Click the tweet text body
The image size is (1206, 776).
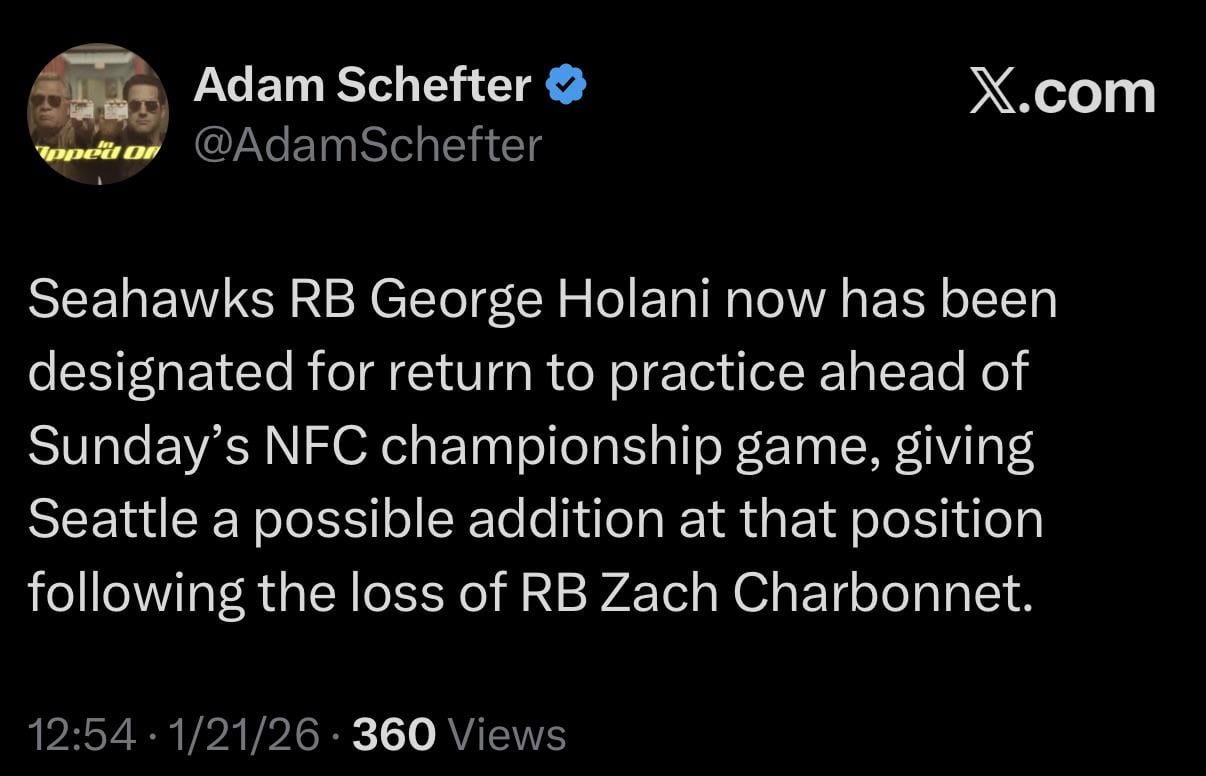[x=540, y=445]
